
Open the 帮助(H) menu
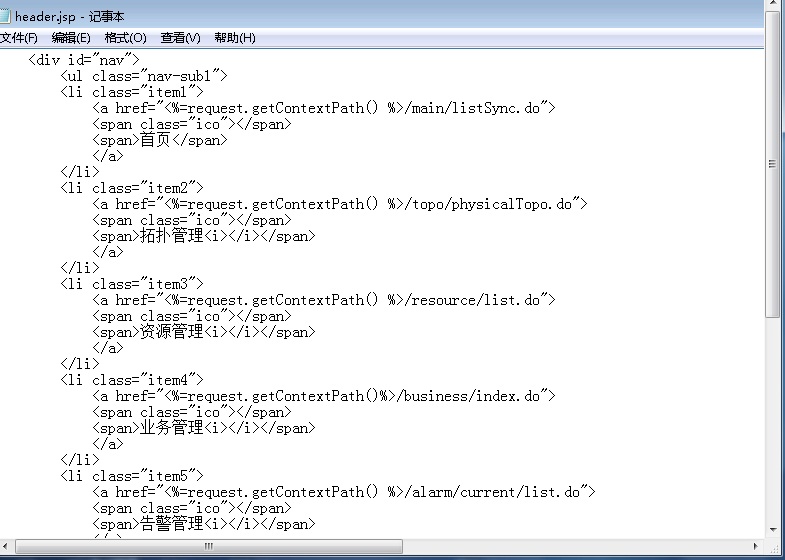point(234,38)
